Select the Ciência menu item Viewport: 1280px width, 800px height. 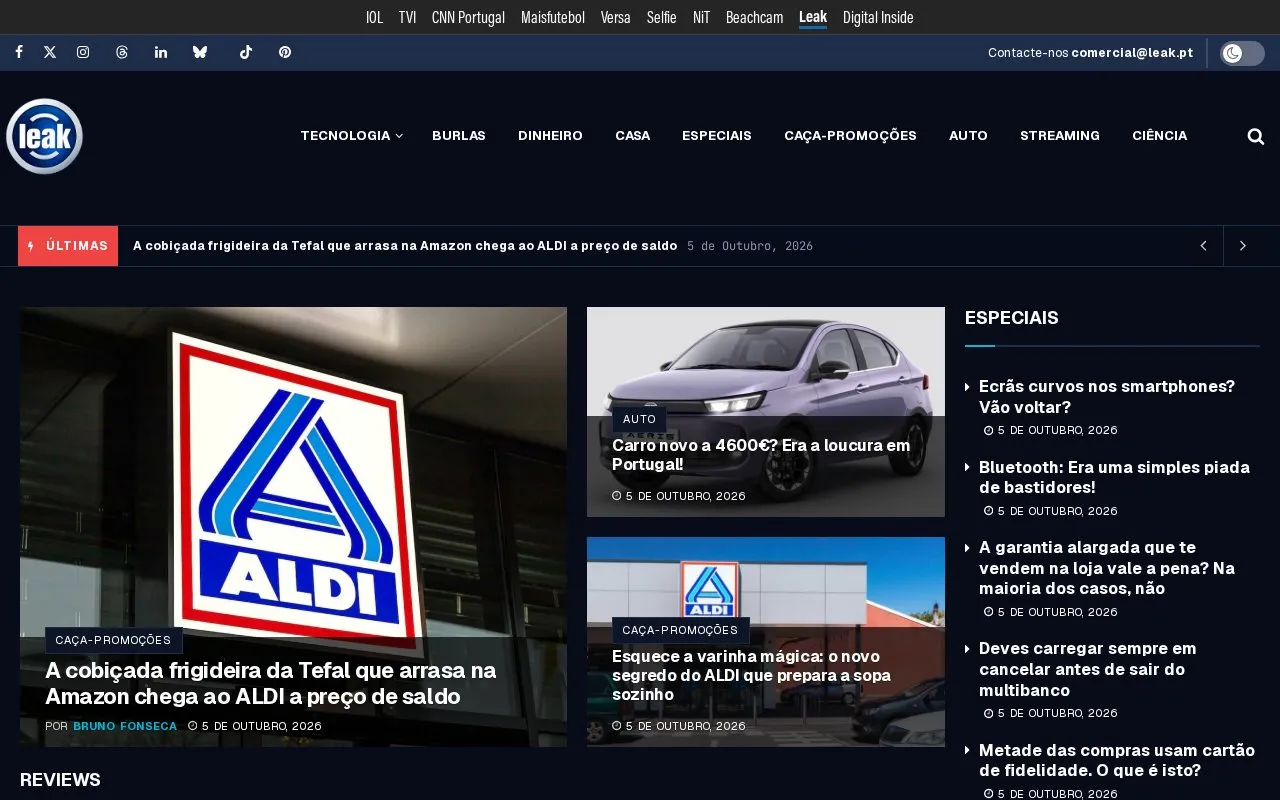1160,136
